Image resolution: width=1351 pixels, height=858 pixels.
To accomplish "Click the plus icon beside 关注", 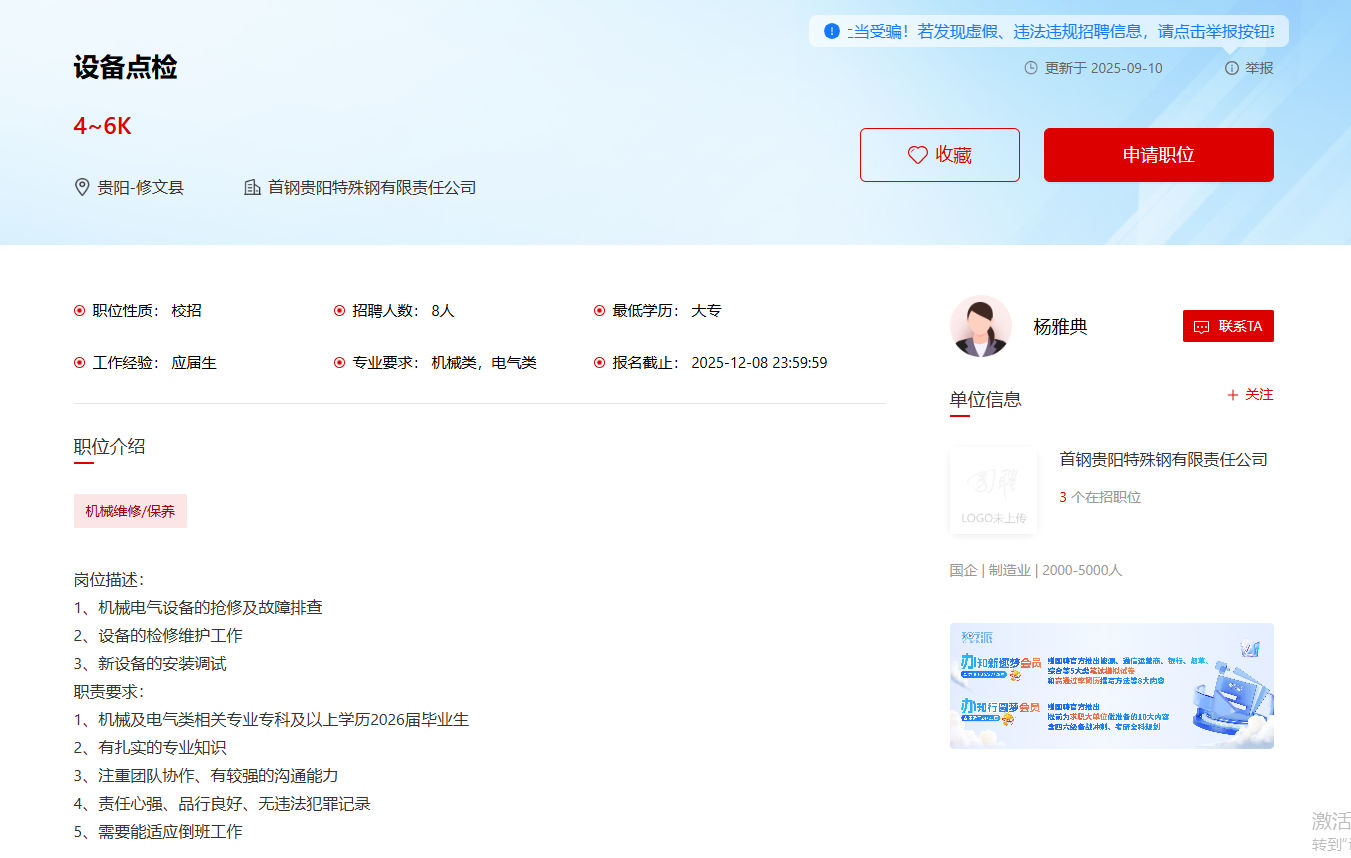I will (1233, 395).
